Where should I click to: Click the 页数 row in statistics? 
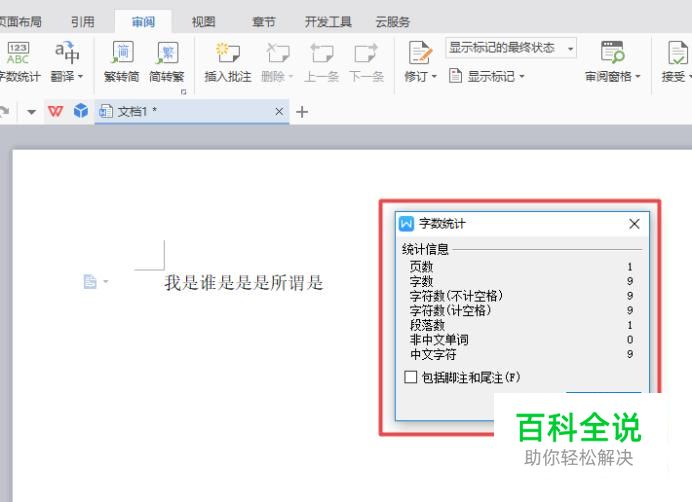522,267
